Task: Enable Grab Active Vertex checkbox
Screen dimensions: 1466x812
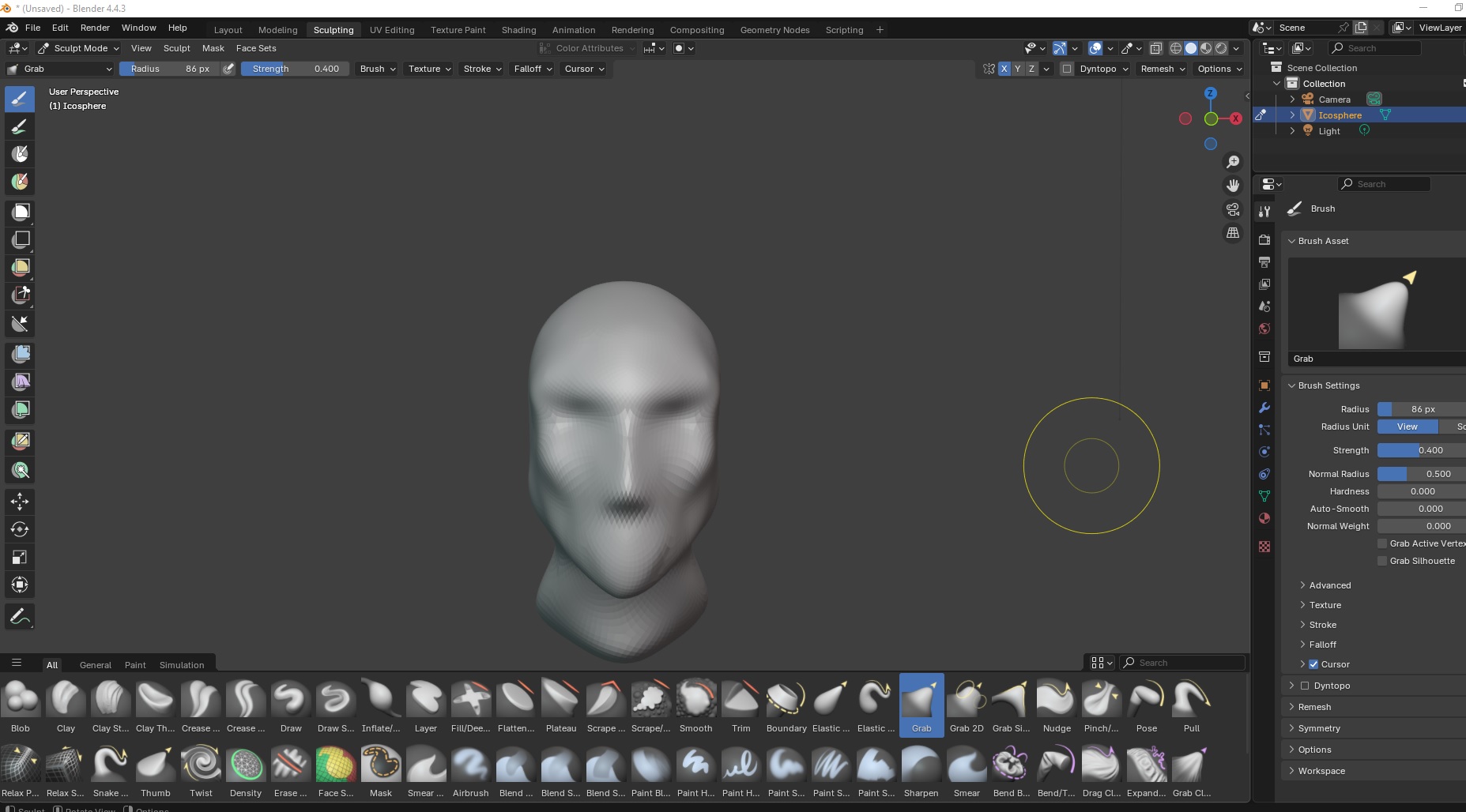Action: (1382, 543)
